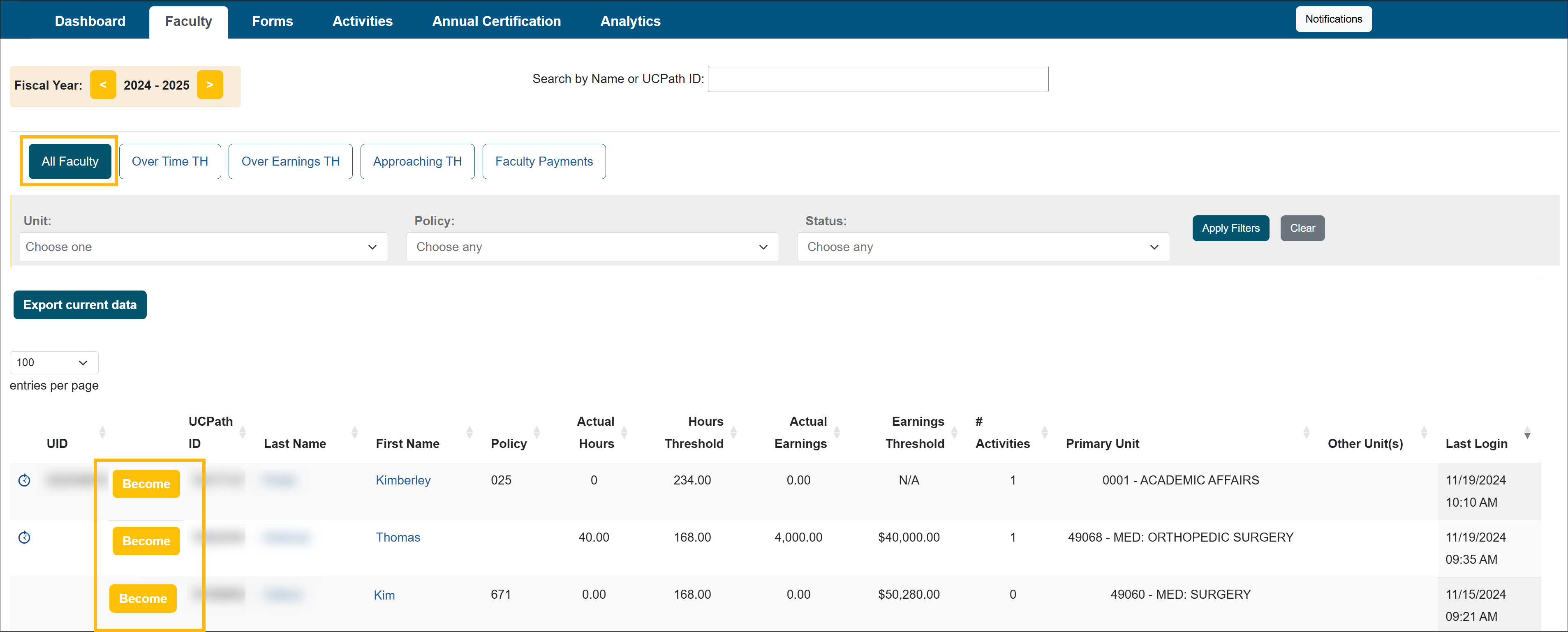Viewport: 1568px width, 632px height.
Task: Click Apply Filters button
Action: coord(1230,228)
